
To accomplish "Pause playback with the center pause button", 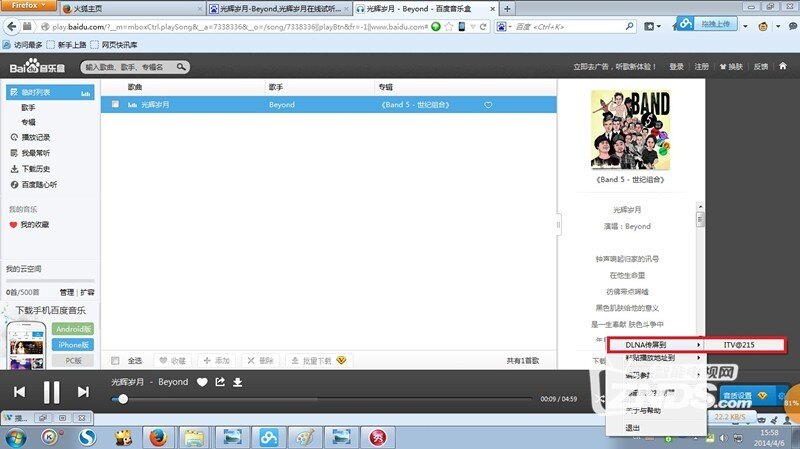I will [x=52, y=392].
